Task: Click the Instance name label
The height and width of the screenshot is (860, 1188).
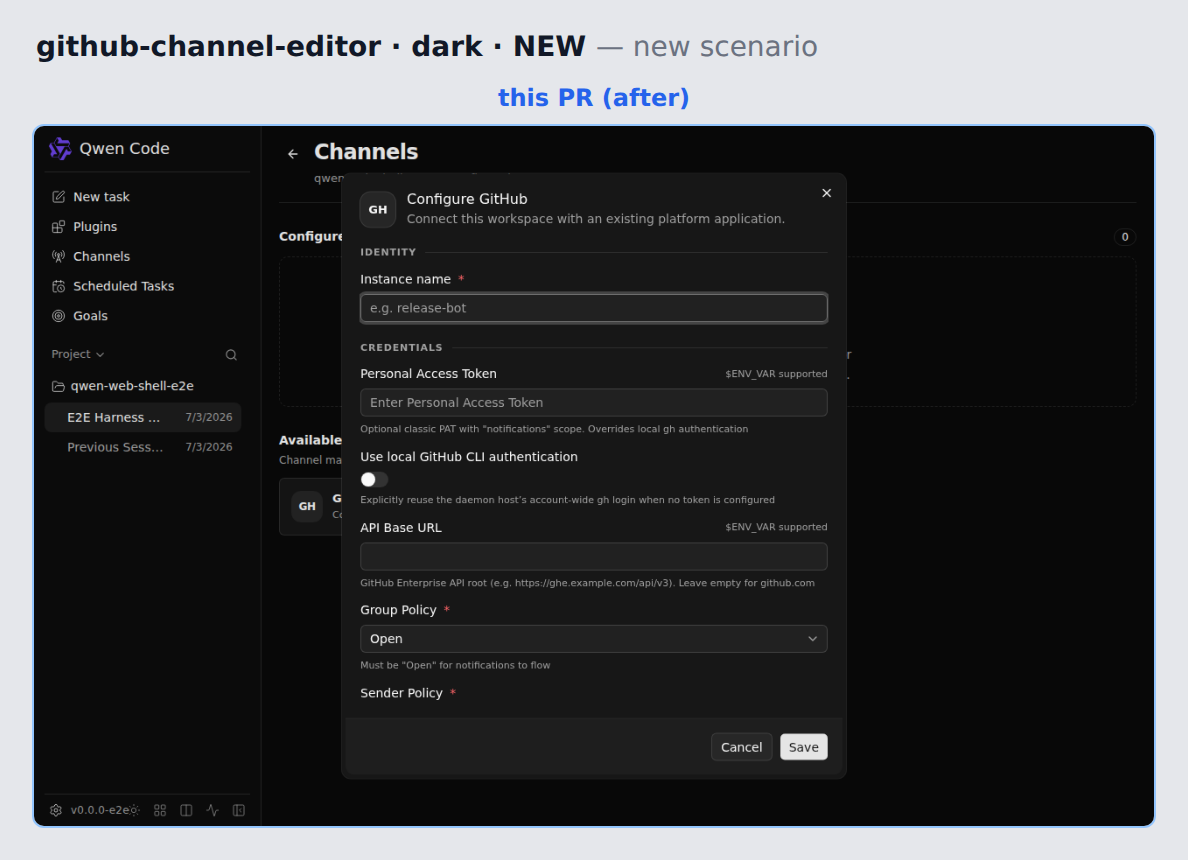Action: tap(405, 280)
